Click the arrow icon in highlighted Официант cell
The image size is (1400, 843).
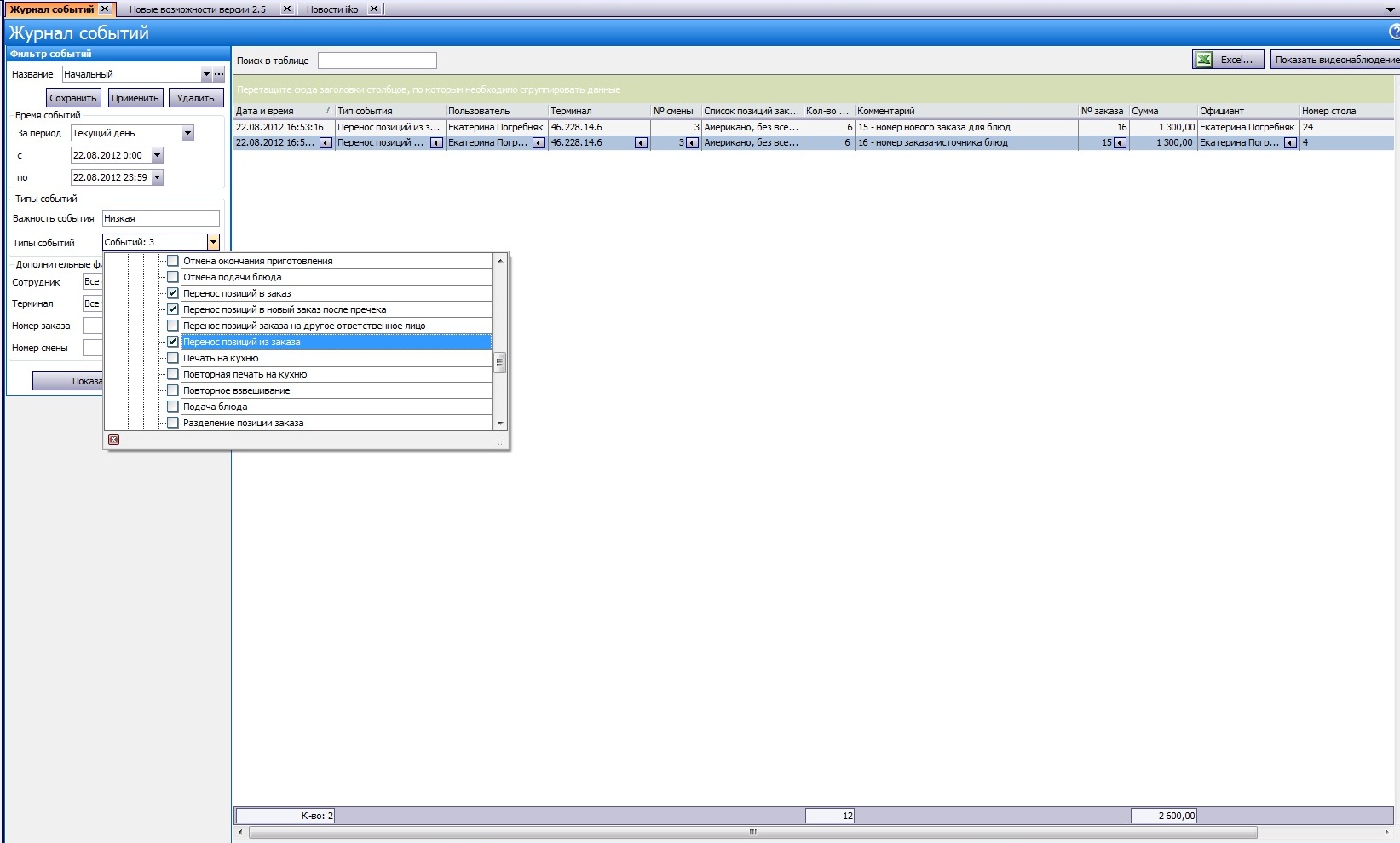[x=1290, y=143]
